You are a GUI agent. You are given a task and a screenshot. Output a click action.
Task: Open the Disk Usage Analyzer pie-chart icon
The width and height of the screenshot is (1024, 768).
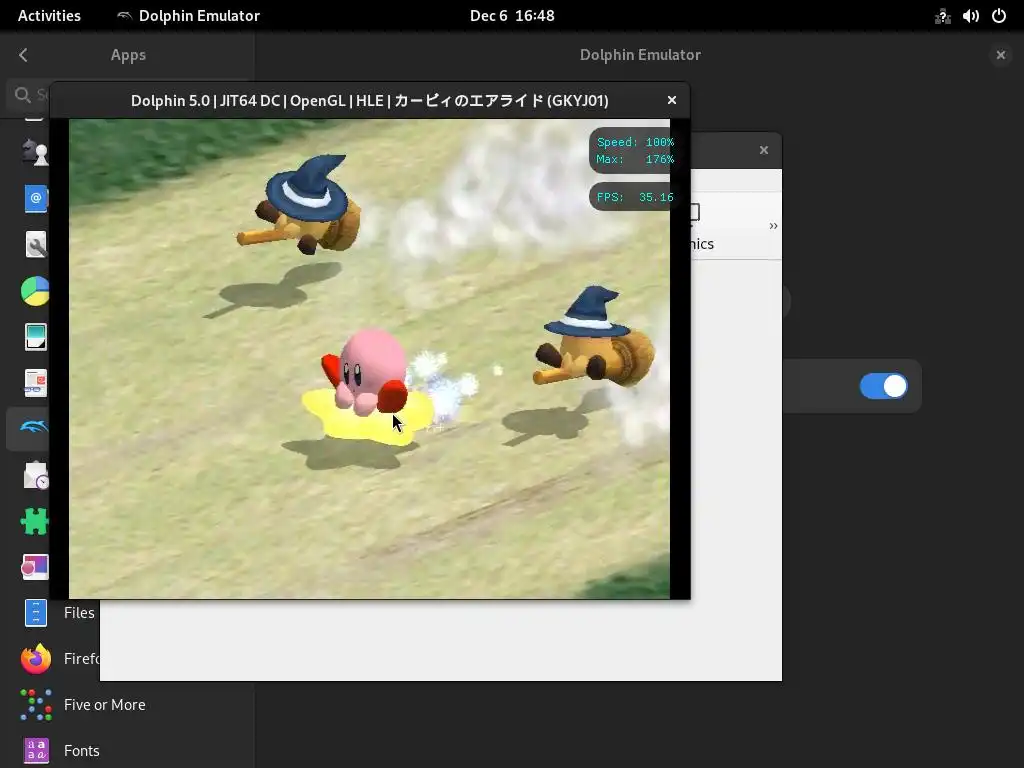[35, 291]
